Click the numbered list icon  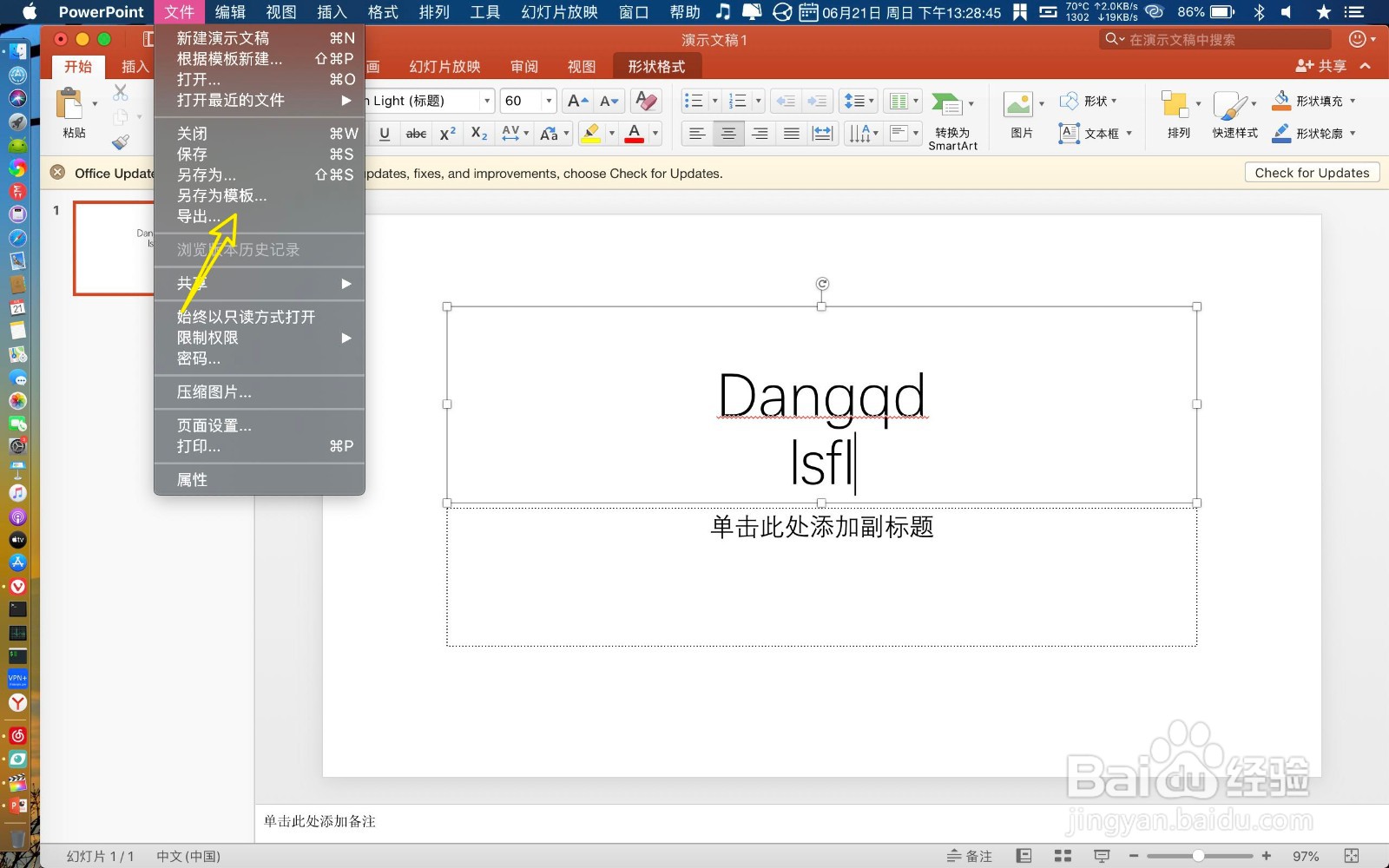738,102
